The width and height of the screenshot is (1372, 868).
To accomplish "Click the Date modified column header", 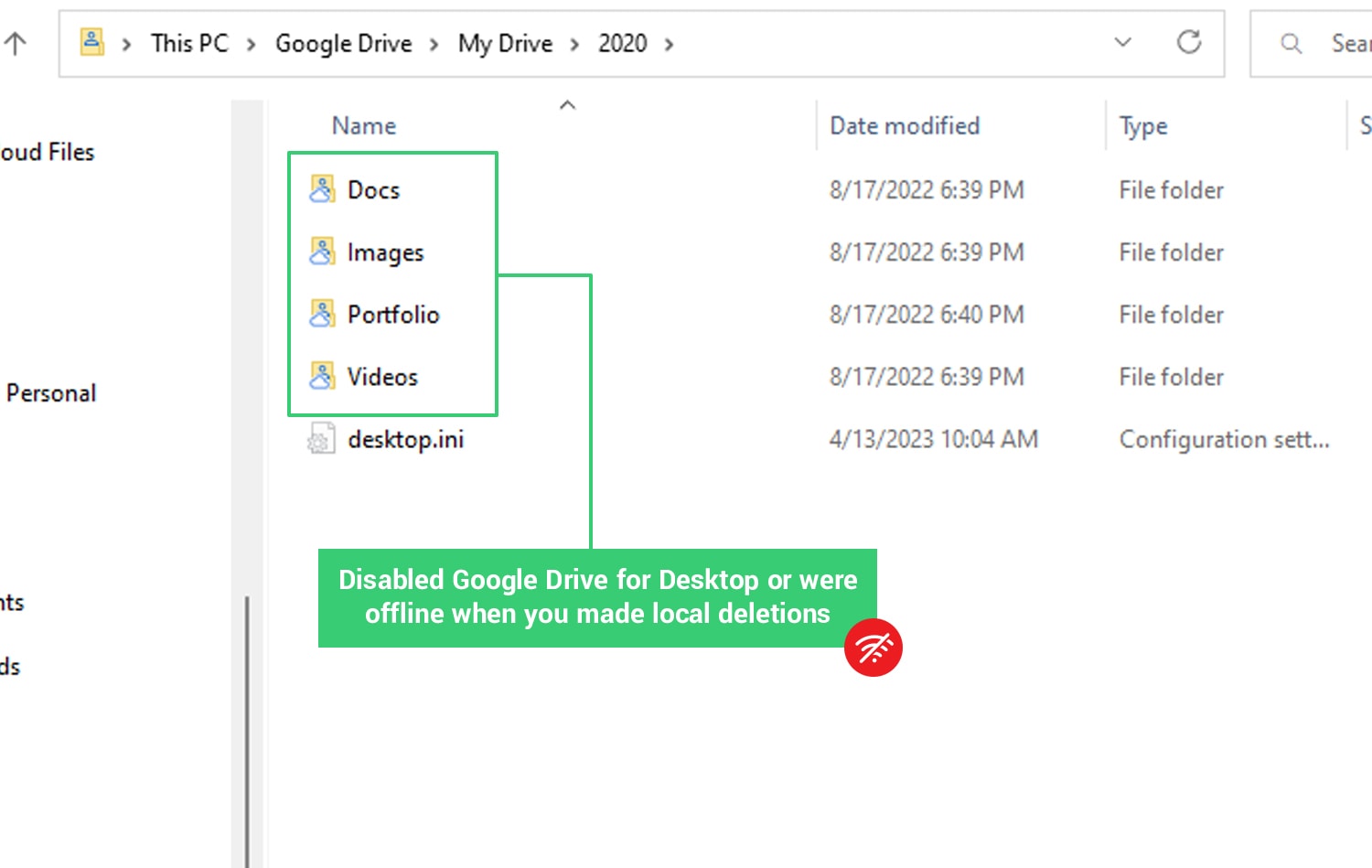I will [904, 125].
